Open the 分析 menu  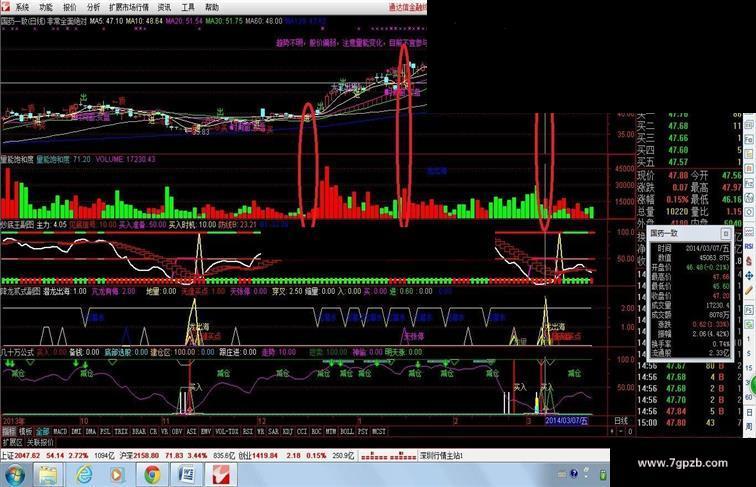(x=93, y=7)
